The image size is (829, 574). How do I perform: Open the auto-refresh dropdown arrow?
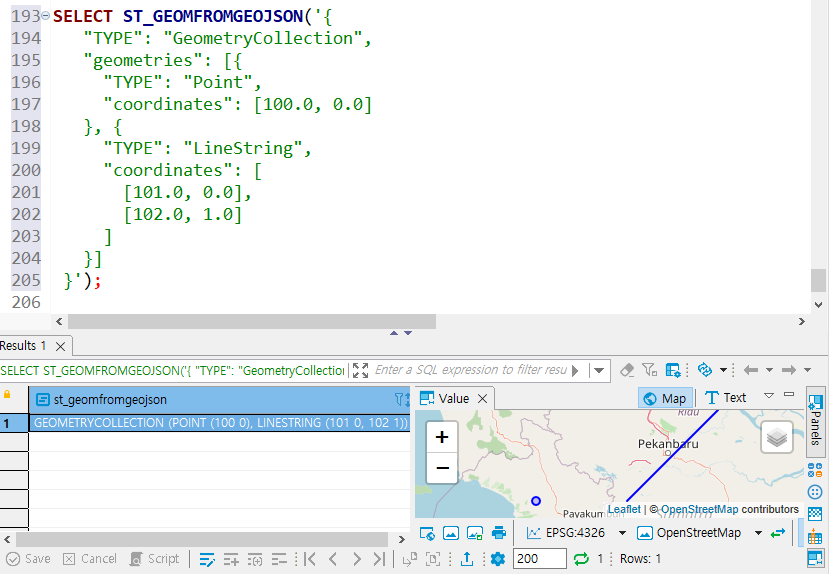[x=723, y=370]
